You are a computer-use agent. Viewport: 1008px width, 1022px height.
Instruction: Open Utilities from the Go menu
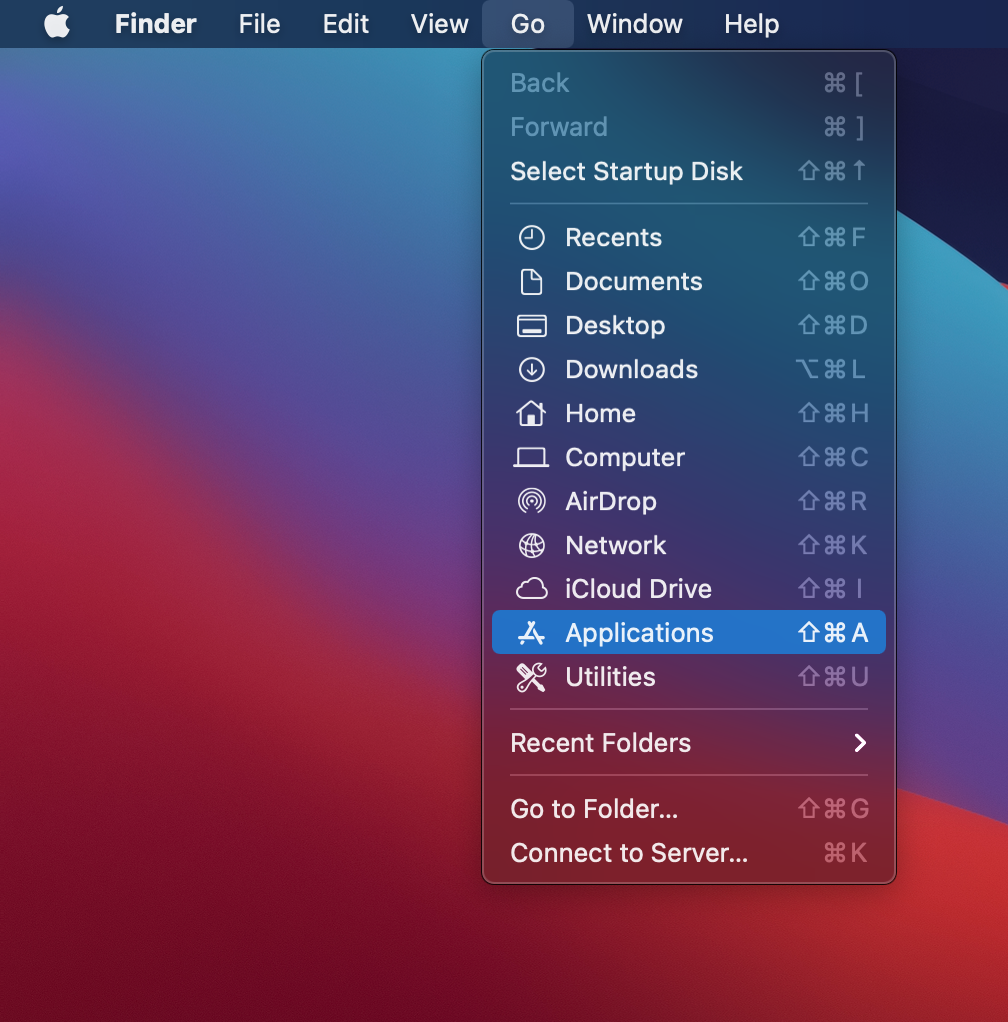pyautogui.click(x=689, y=677)
